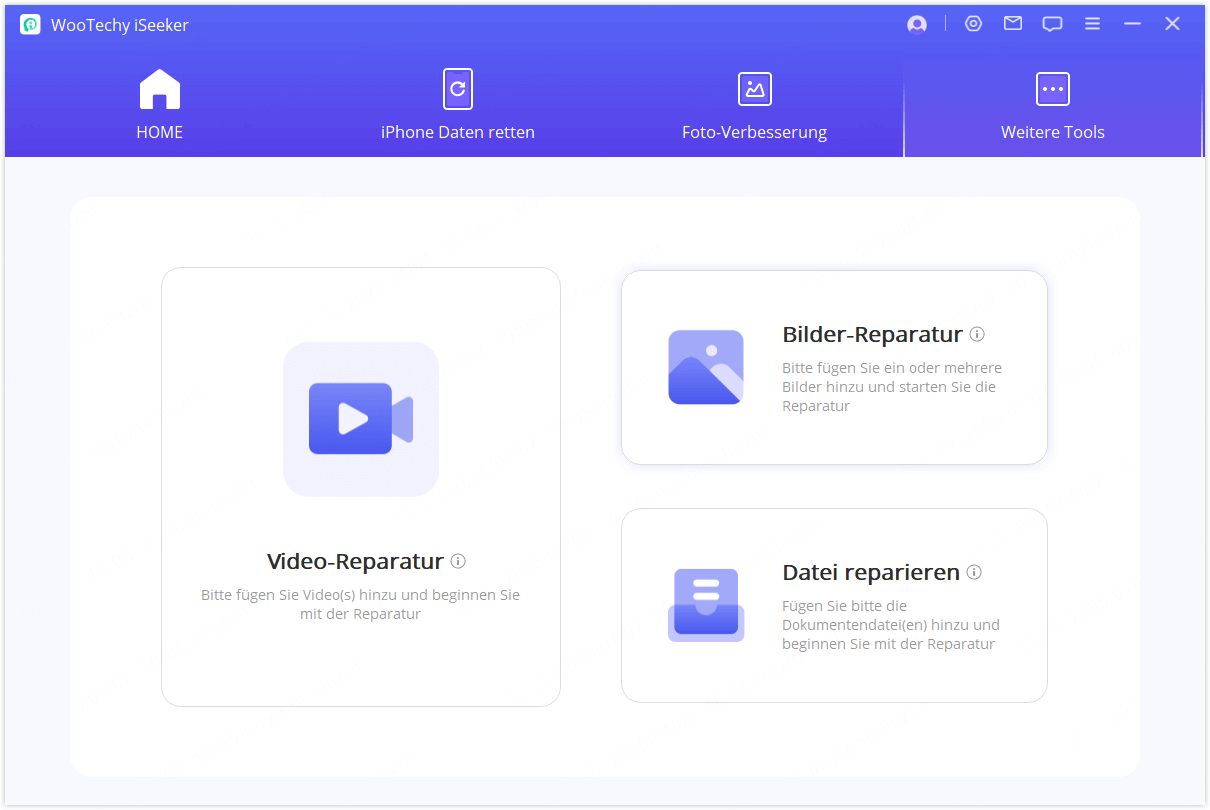Start the Datei reparieren tool card

(834, 605)
